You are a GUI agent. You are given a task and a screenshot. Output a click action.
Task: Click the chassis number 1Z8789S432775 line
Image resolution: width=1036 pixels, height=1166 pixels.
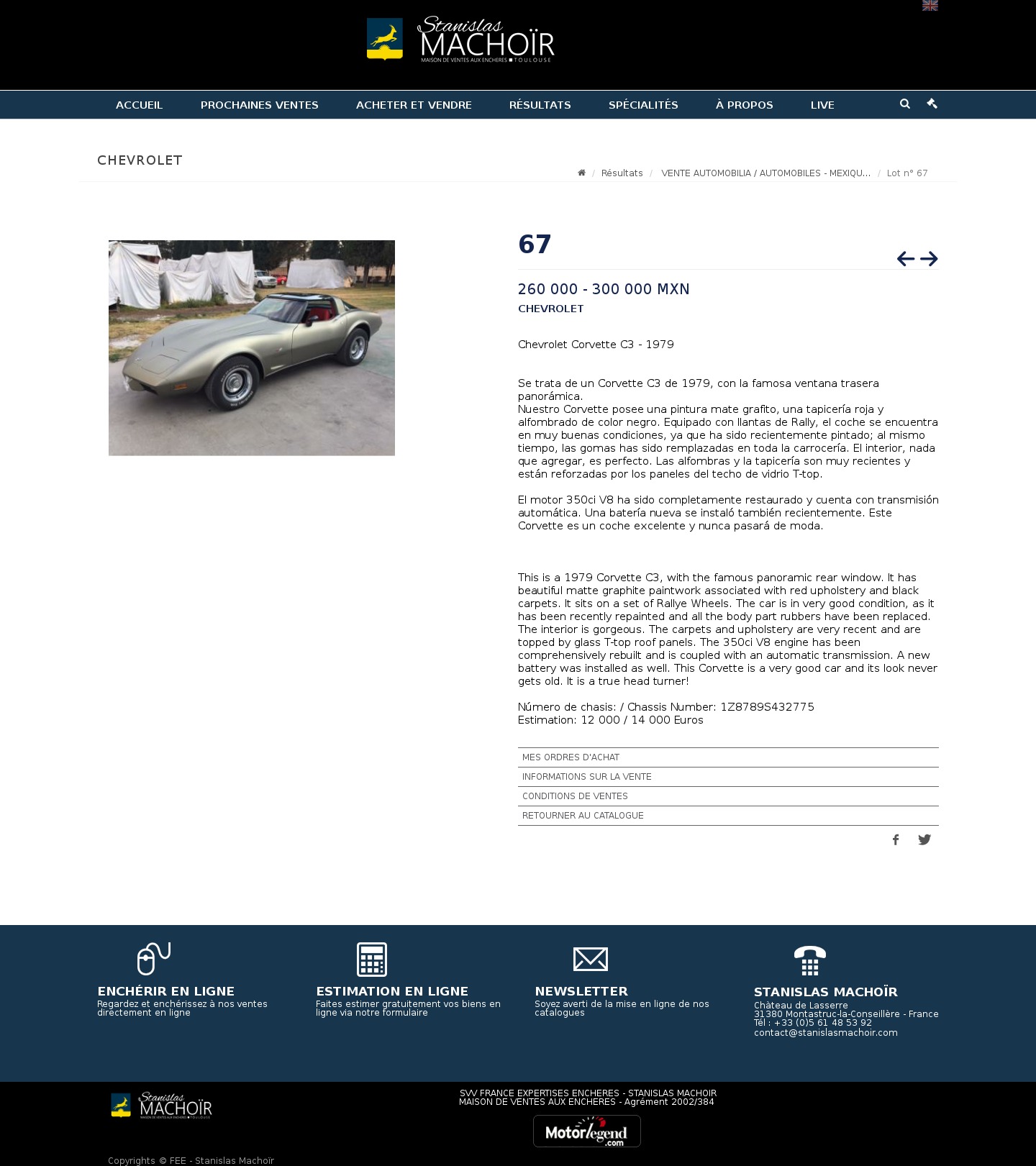coord(666,707)
